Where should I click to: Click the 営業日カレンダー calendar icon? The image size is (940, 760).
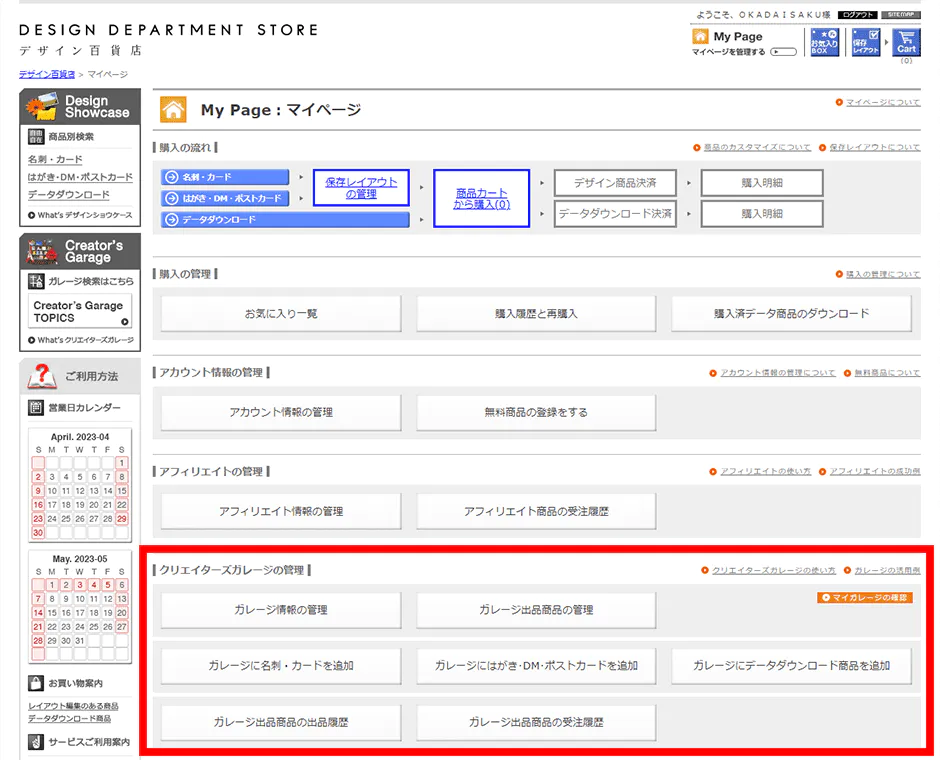pyautogui.click(x=37, y=407)
